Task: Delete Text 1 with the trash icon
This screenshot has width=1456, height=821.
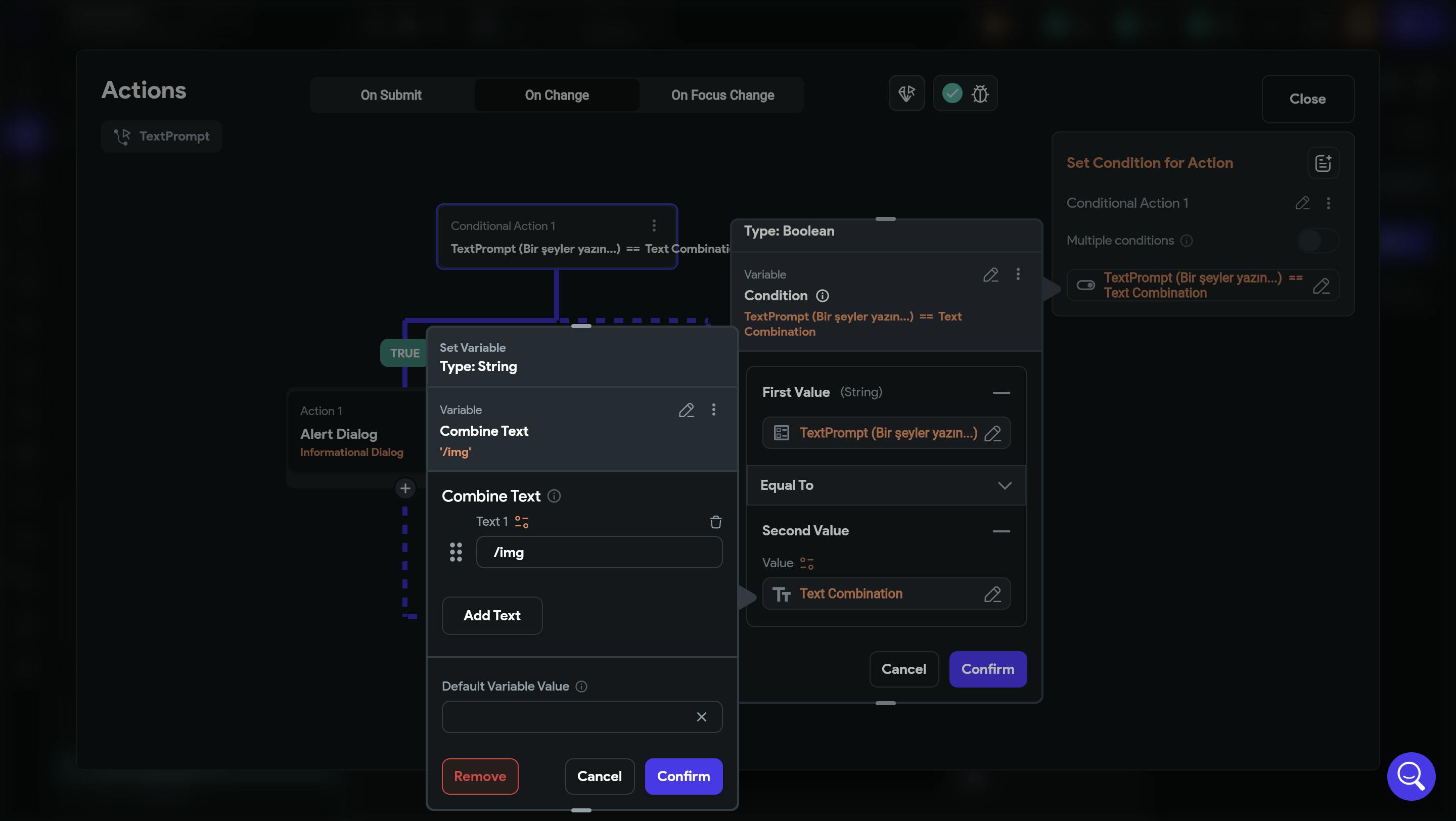Action: click(715, 522)
